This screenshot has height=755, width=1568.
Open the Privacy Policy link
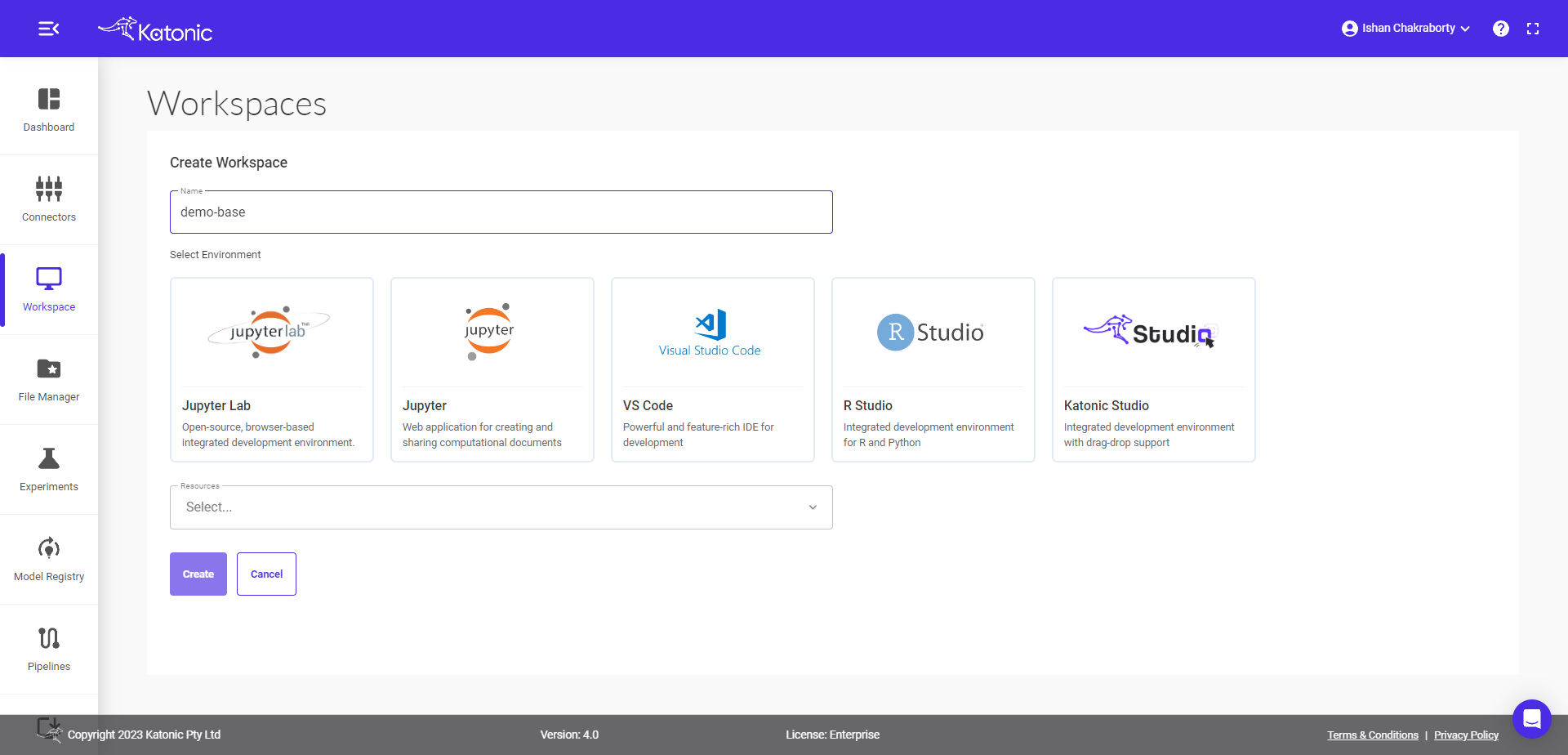1466,735
